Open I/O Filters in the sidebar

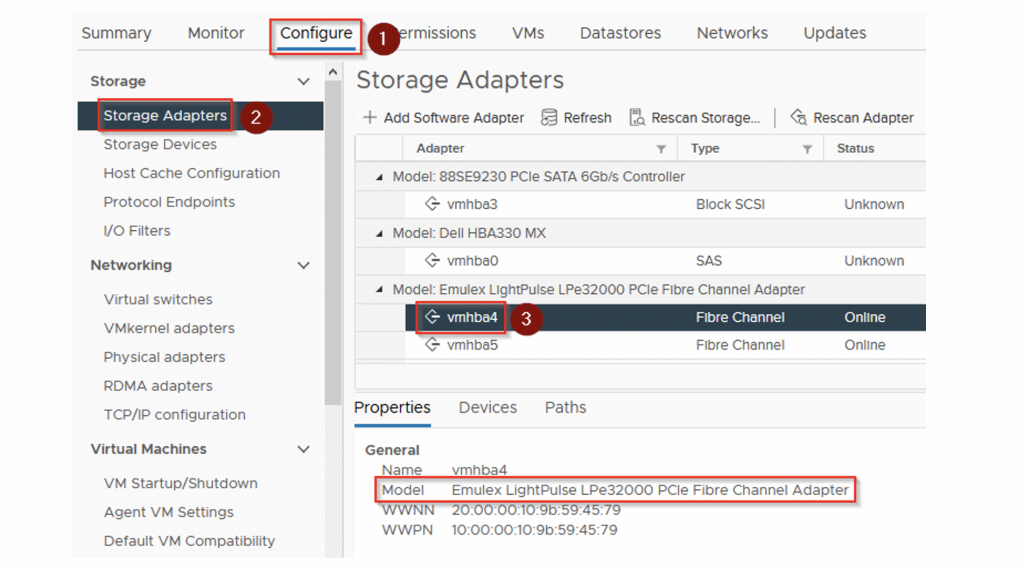[136, 230]
